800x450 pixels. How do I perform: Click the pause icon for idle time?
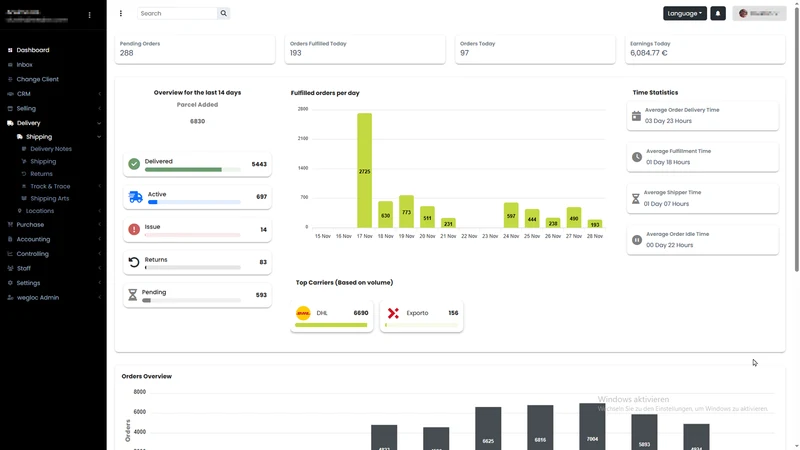[637, 240]
